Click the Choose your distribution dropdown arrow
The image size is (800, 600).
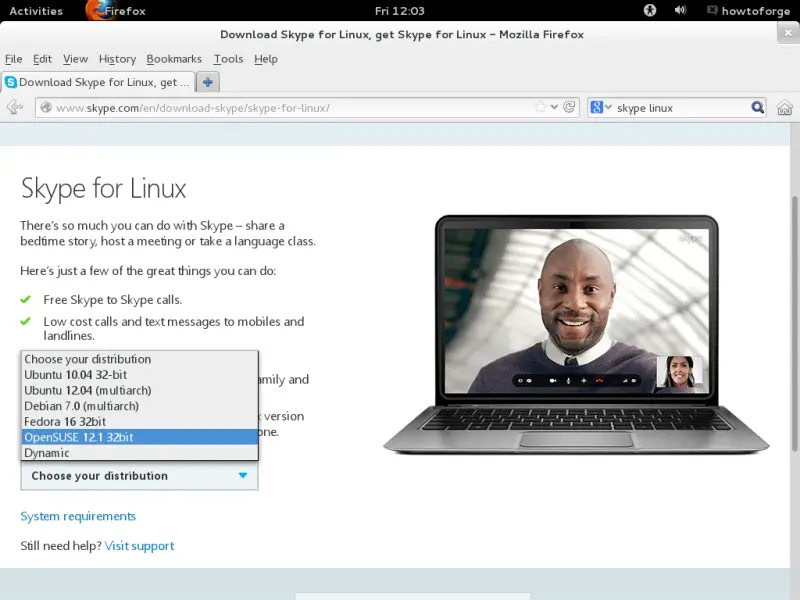243,476
